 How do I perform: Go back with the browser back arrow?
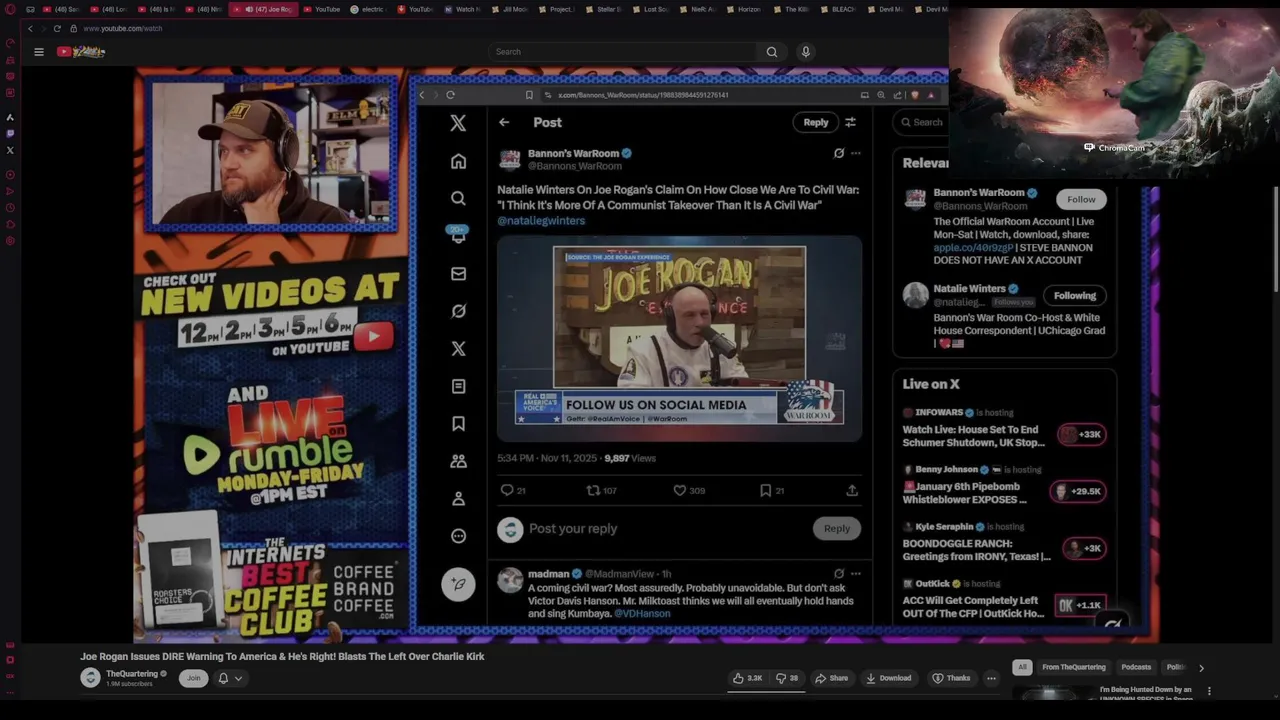(x=30, y=28)
